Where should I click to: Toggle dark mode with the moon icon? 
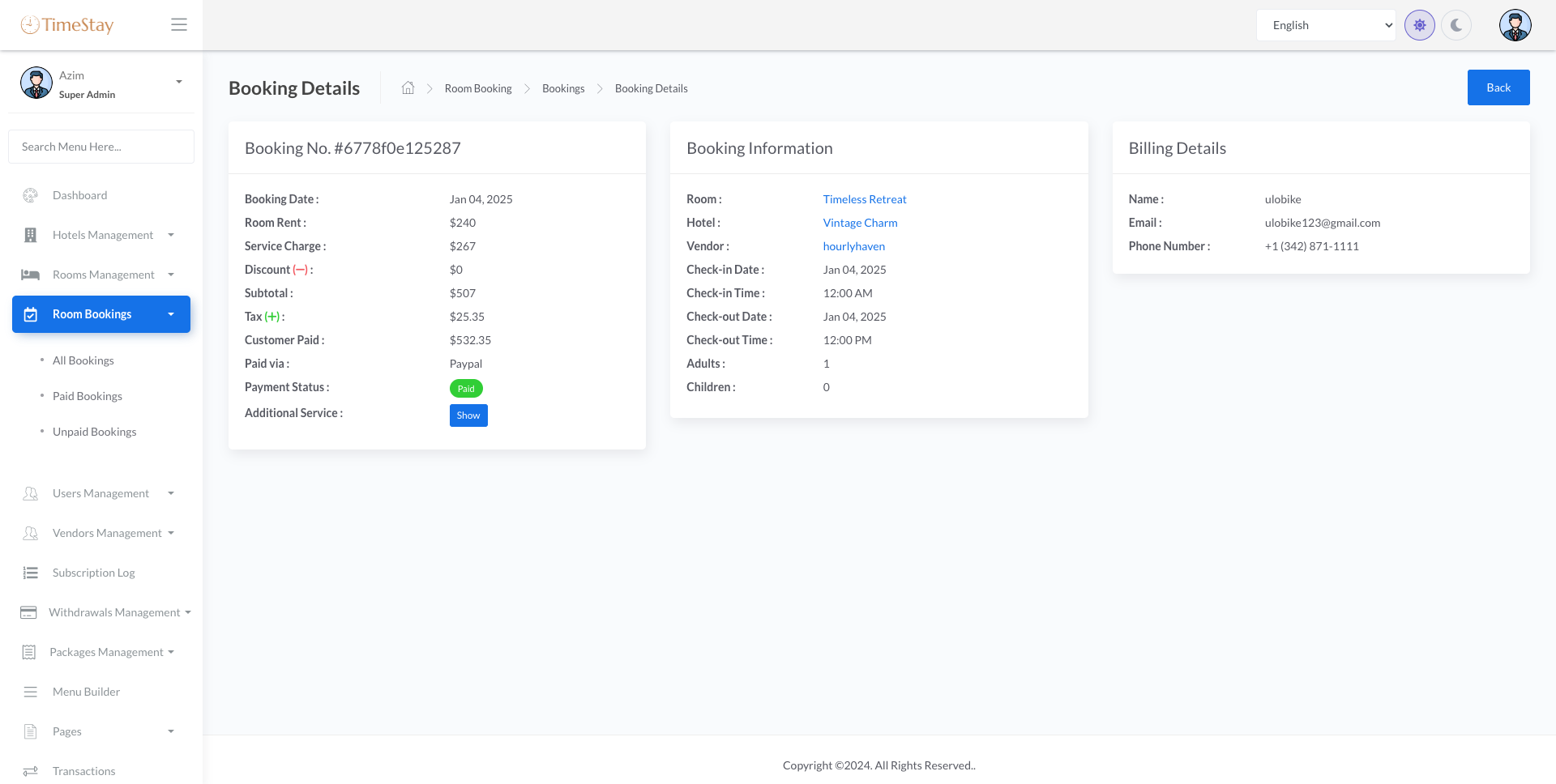tap(1456, 25)
